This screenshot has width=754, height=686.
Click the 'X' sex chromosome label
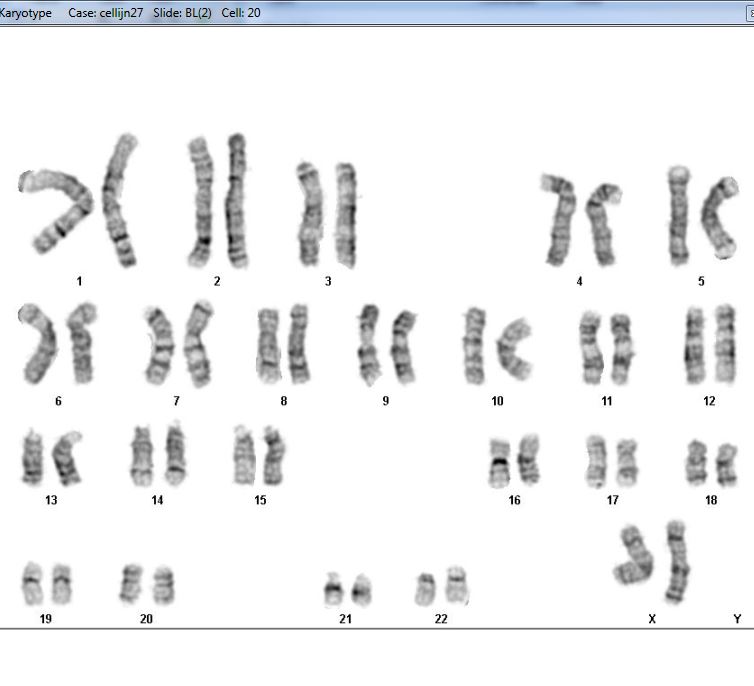click(x=652, y=619)
